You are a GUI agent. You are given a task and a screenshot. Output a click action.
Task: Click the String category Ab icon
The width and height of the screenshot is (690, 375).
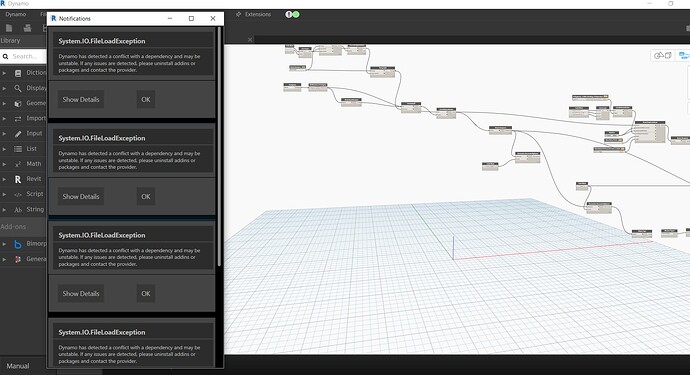(x=18, y=210)
